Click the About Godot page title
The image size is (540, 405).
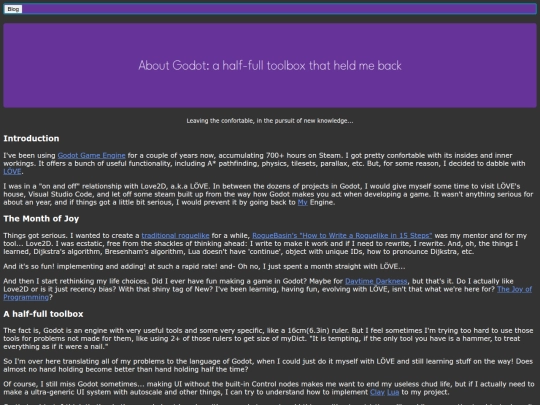270,65
